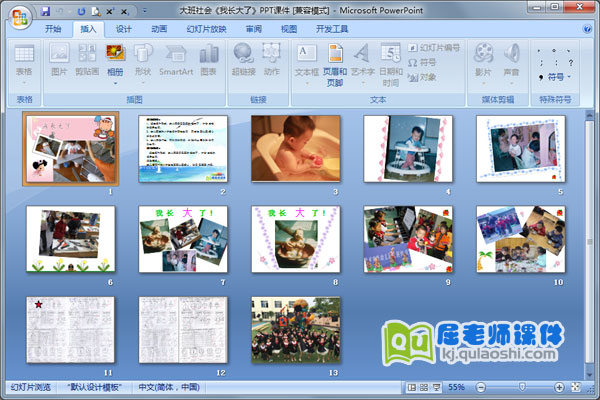The image size is (600, 400).
Task: Start slide show view icon in status bar
Action: [436, 387]
